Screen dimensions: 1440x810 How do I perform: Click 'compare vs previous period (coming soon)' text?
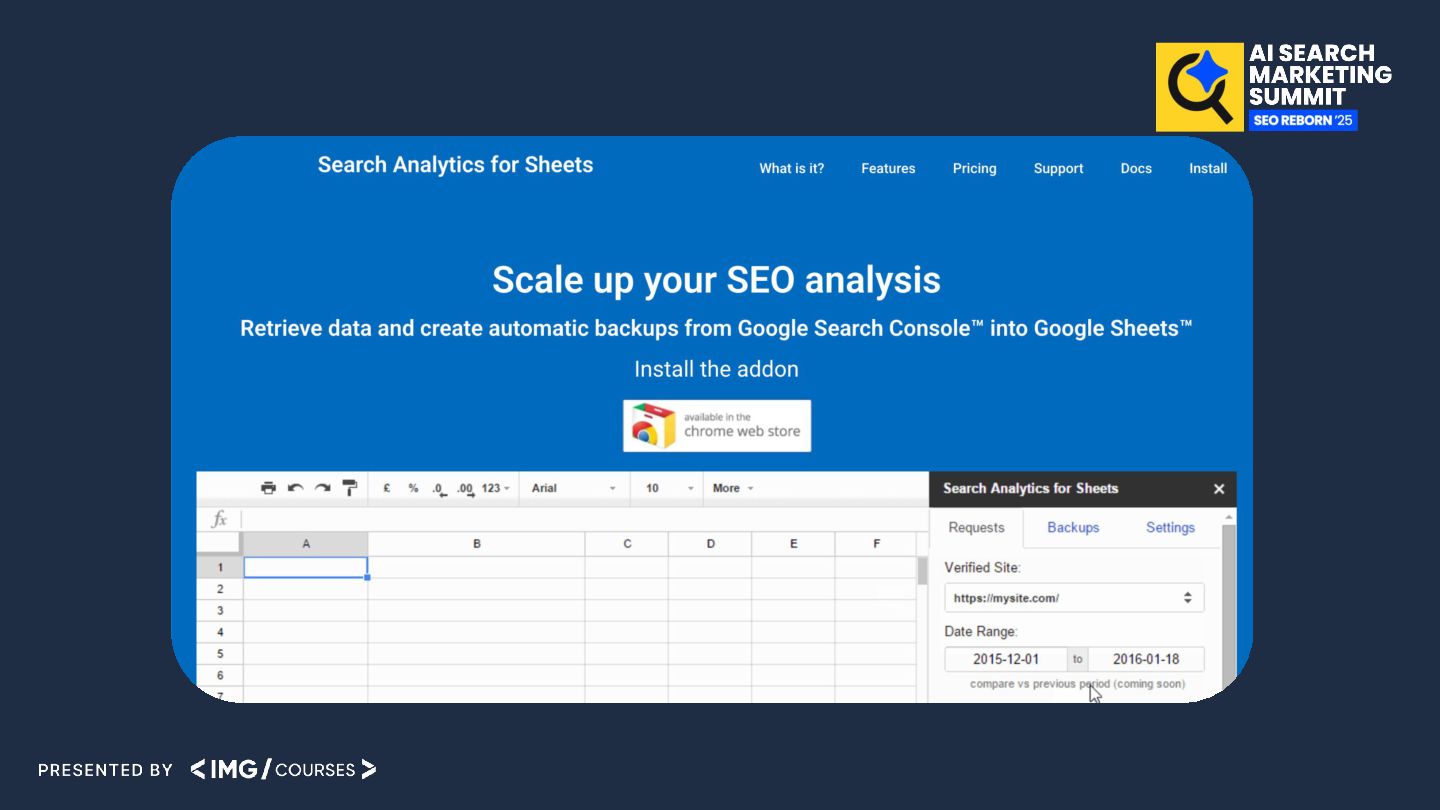coord(1077,684)
